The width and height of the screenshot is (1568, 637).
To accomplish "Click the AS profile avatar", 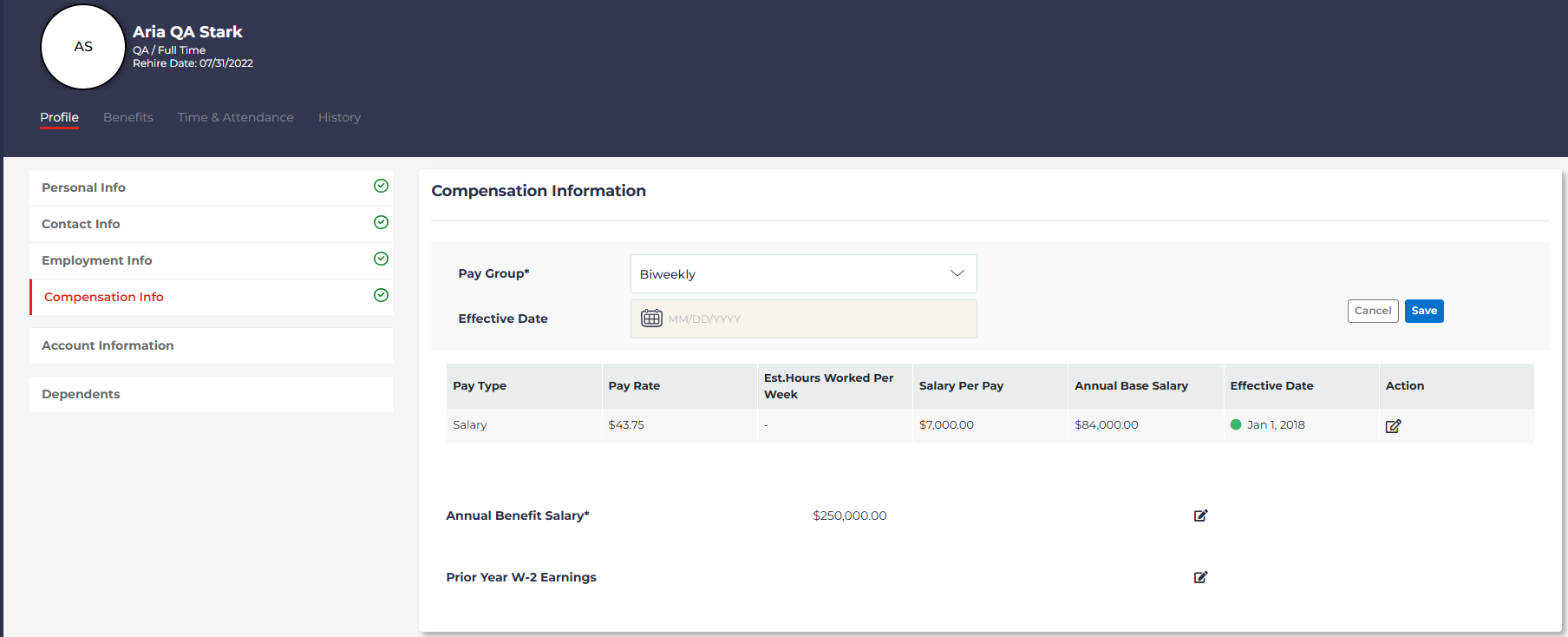I will tap(83, 47).
